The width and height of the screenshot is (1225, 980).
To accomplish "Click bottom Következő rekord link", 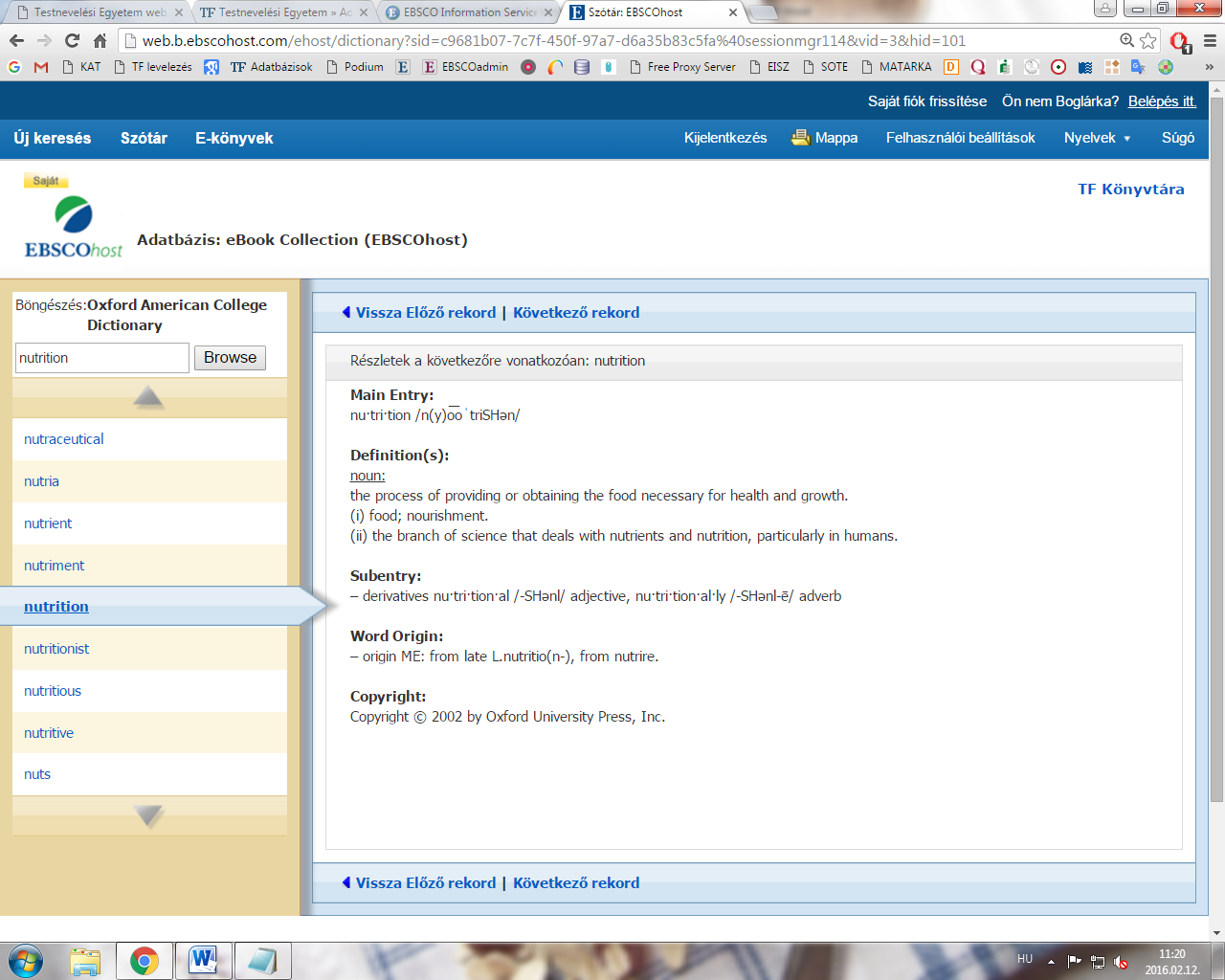I will point(576,883).
